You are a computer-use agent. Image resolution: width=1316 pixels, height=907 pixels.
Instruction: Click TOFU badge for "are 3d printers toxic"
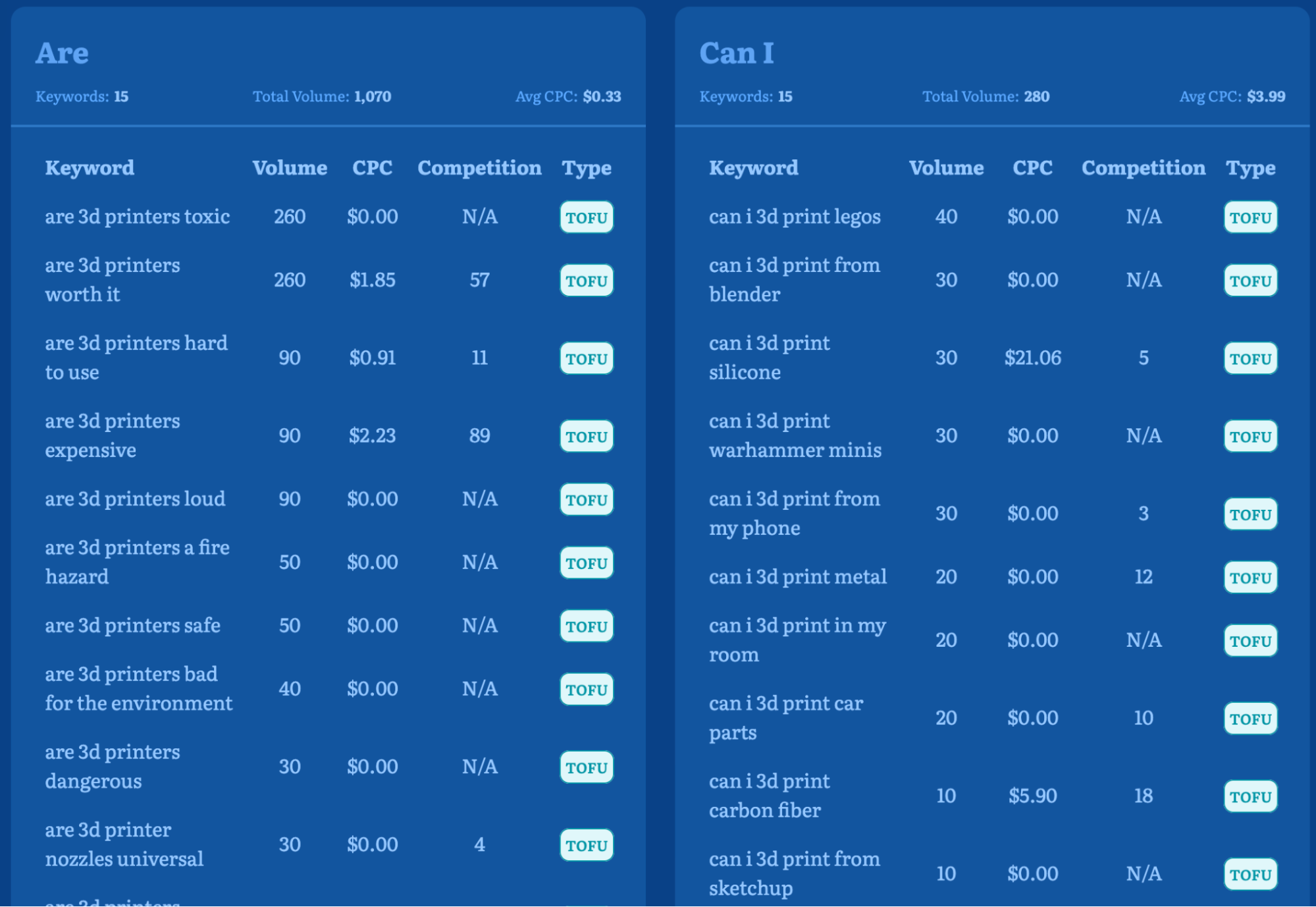tap(587, 217)
